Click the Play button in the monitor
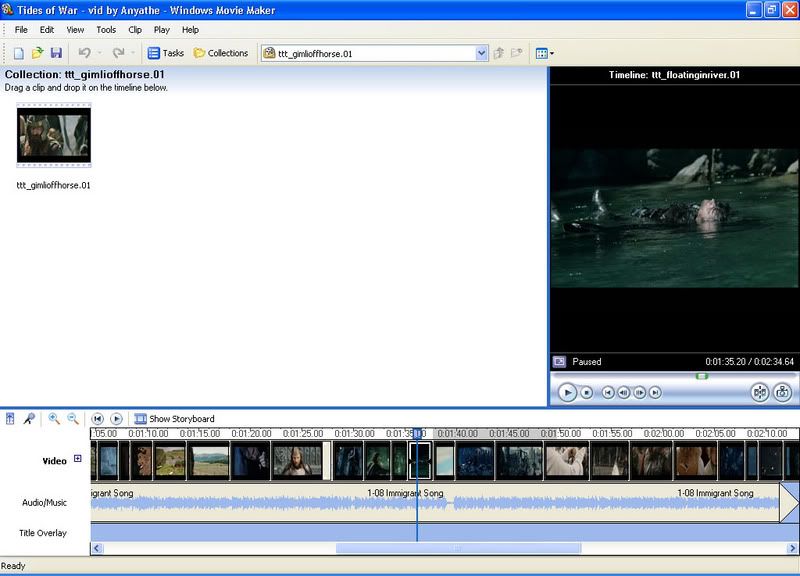The image size is (800, 576). (x=567, y=392)
